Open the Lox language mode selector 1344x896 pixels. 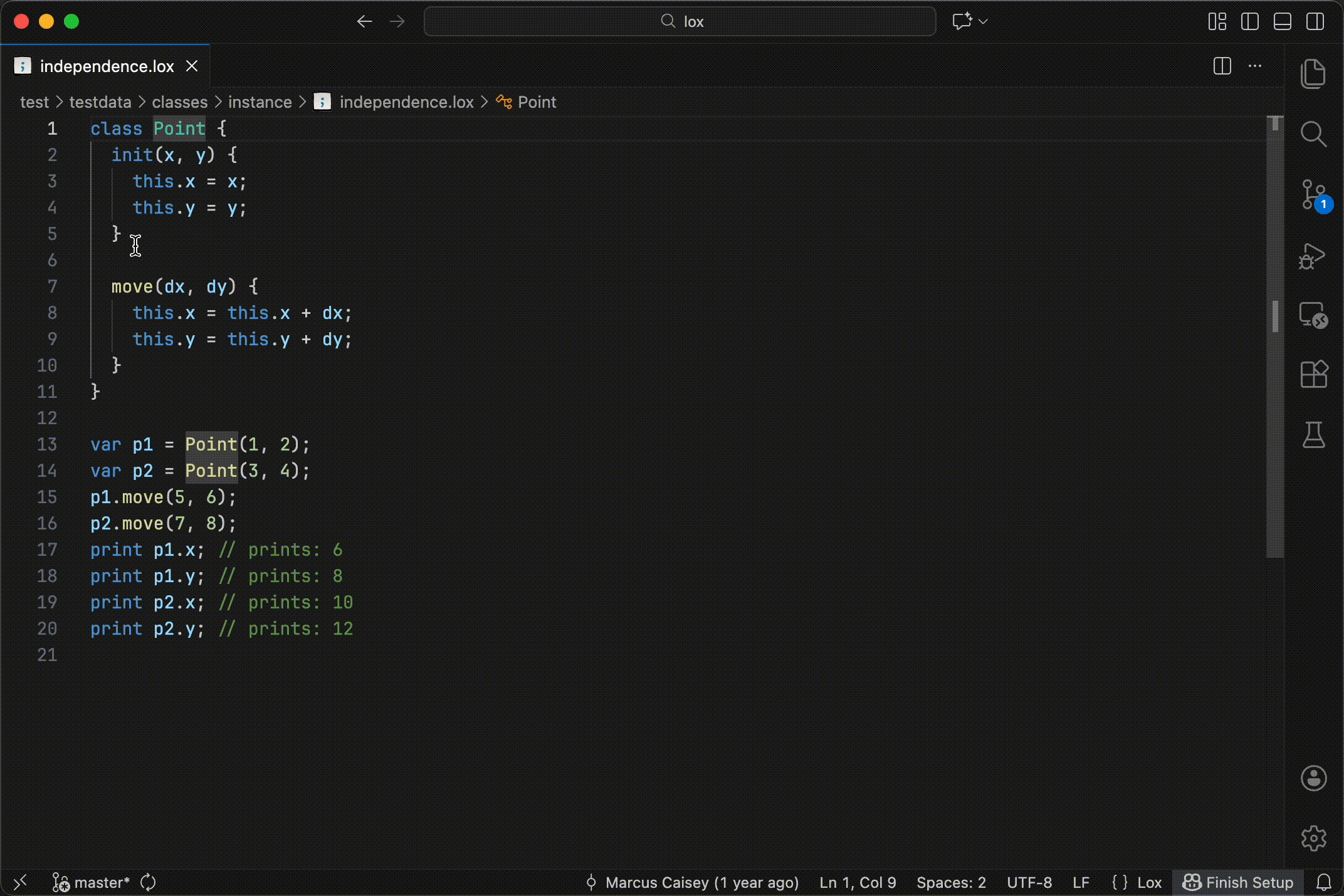pyautogui.click(x=1149, y=882)
